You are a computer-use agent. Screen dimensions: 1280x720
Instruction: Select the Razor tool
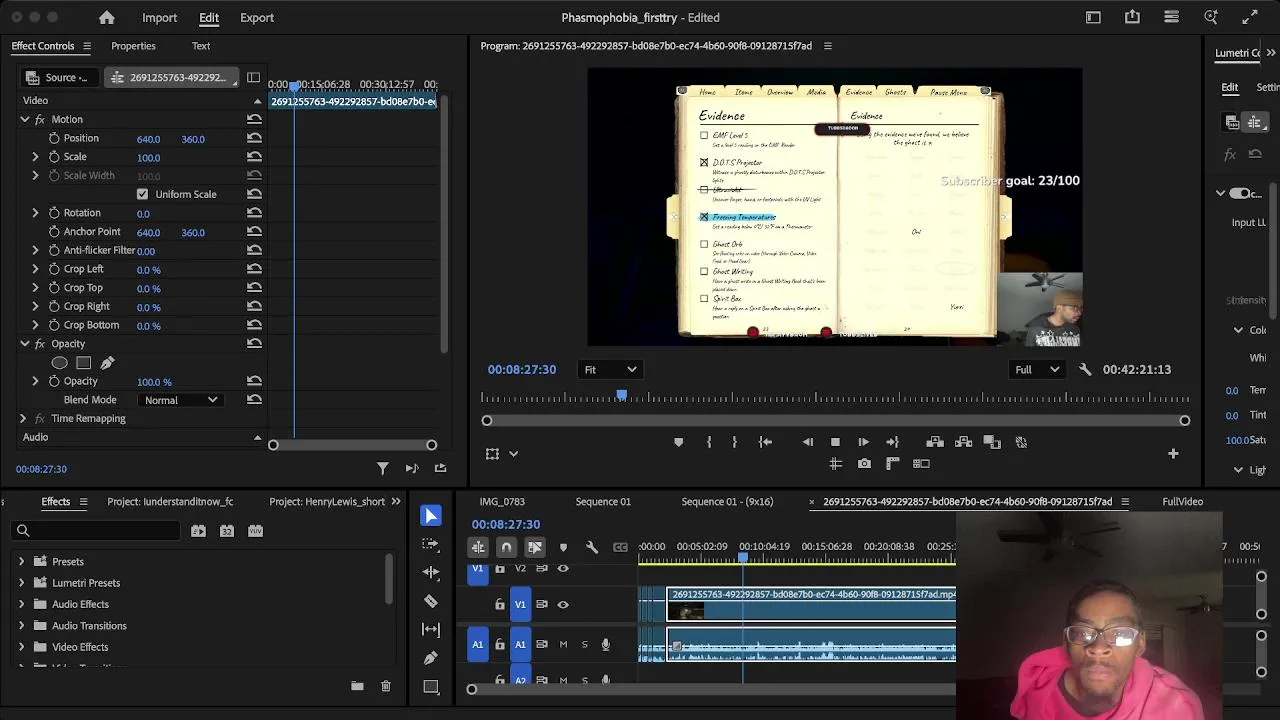tap(431, 601)
